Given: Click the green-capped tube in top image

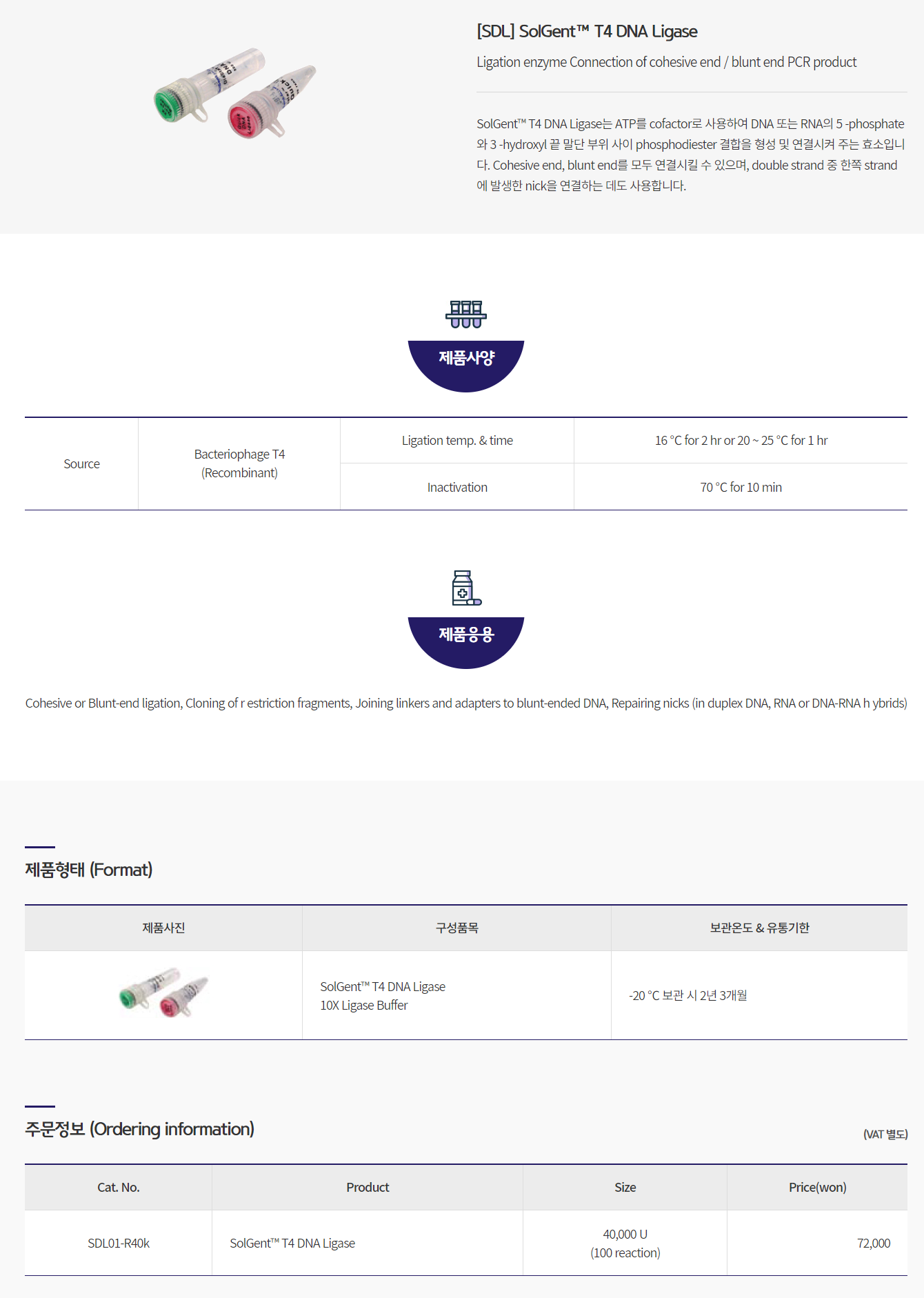Looking at the screenshot, I should [x=205, y=86].
